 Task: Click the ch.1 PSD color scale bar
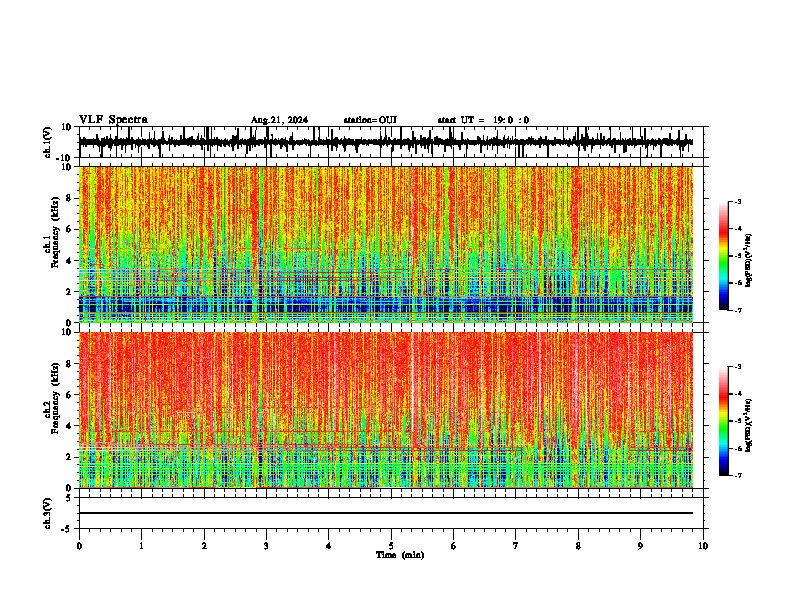pyautogui.click(x=724, y=256)
